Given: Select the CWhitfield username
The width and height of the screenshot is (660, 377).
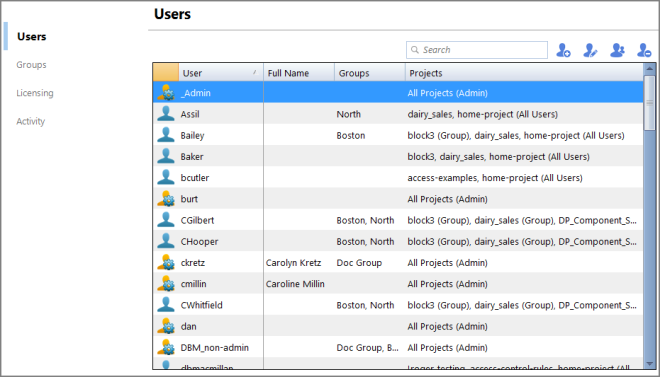Looking at the screenshot, I should pos(202,305).
